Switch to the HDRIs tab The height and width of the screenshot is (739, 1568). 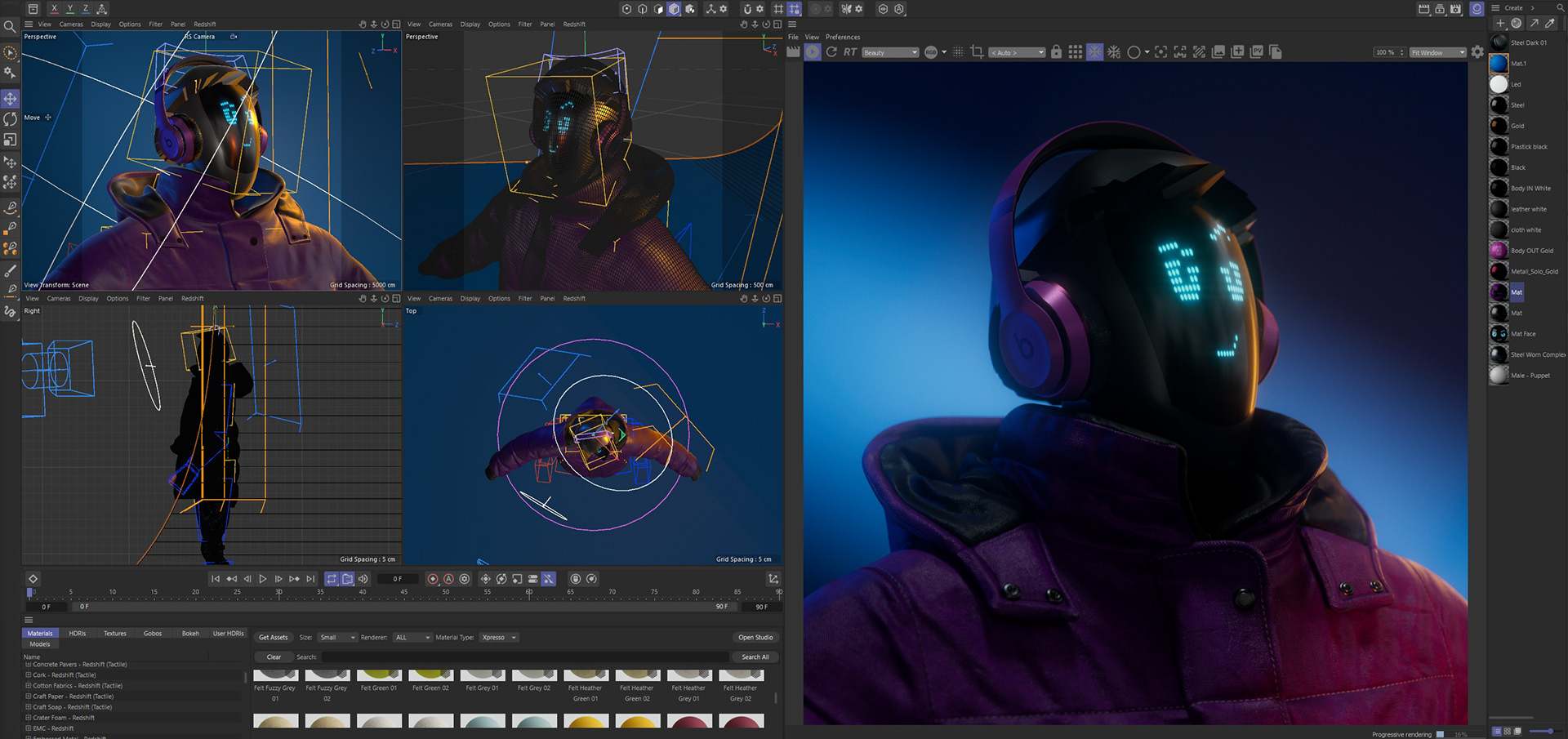tap(78, 634)
